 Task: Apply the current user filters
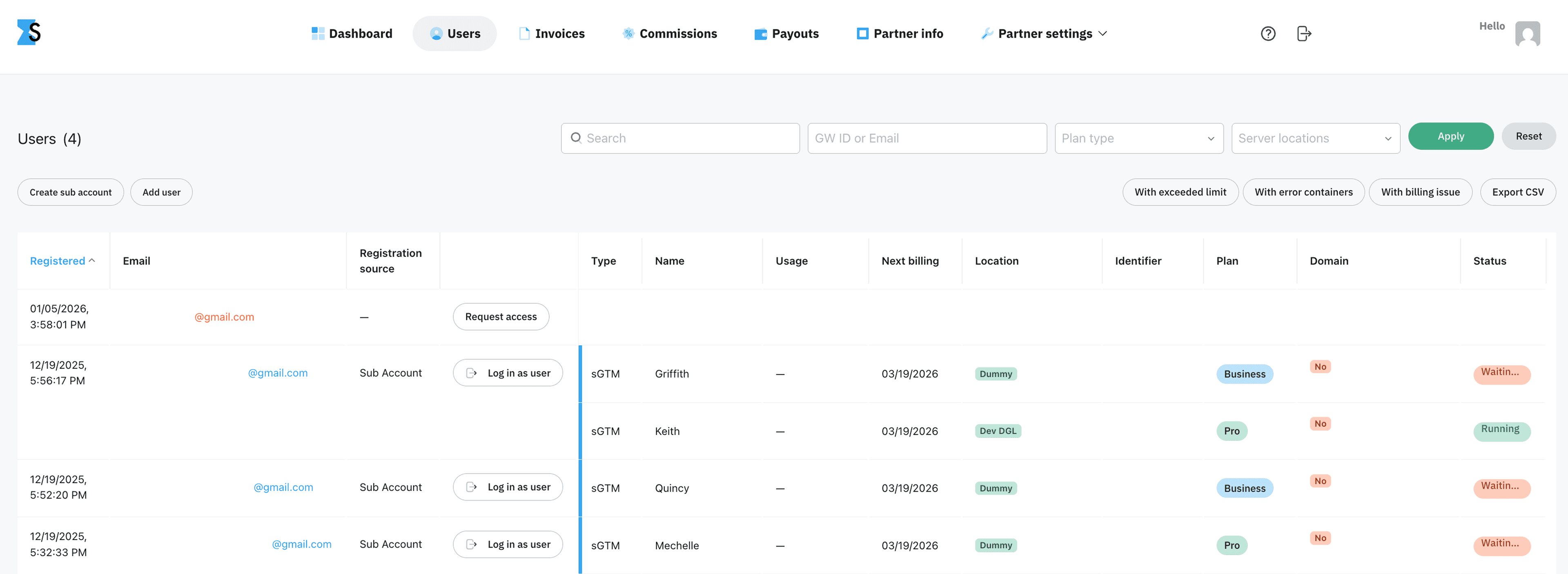1450,136
